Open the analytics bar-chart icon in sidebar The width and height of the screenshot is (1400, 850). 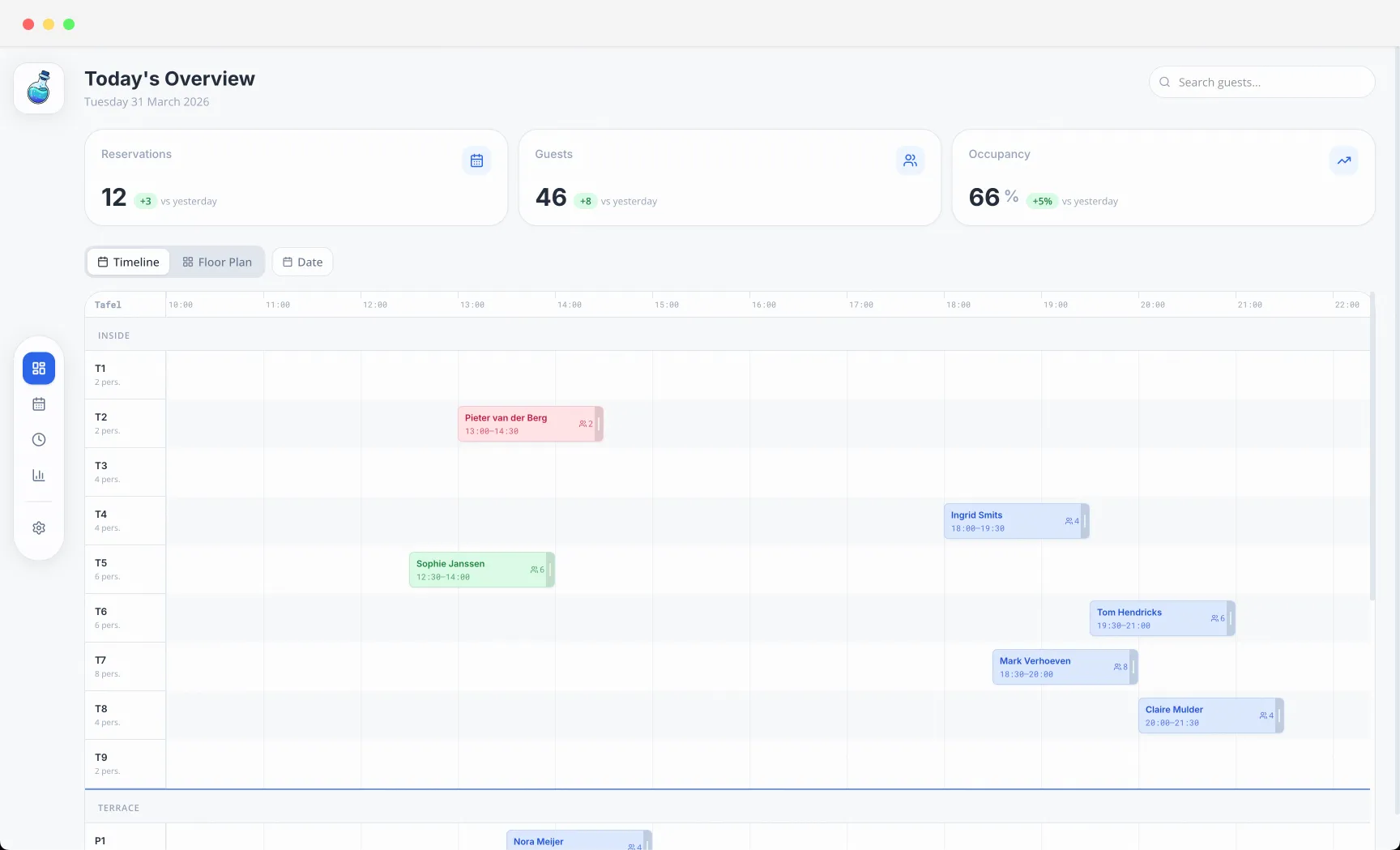click(38, 475)
